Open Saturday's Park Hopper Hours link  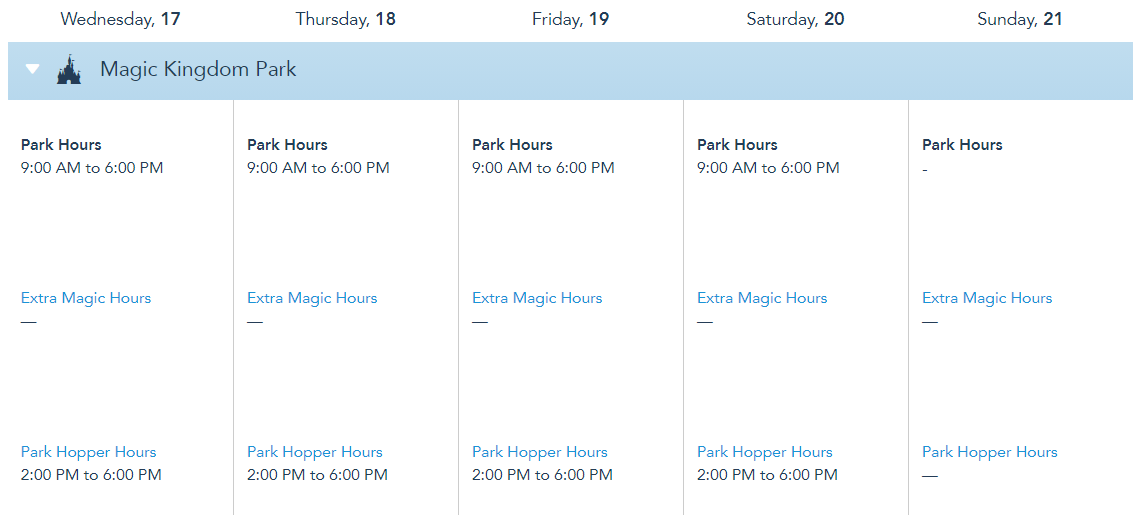click(765, 452)
